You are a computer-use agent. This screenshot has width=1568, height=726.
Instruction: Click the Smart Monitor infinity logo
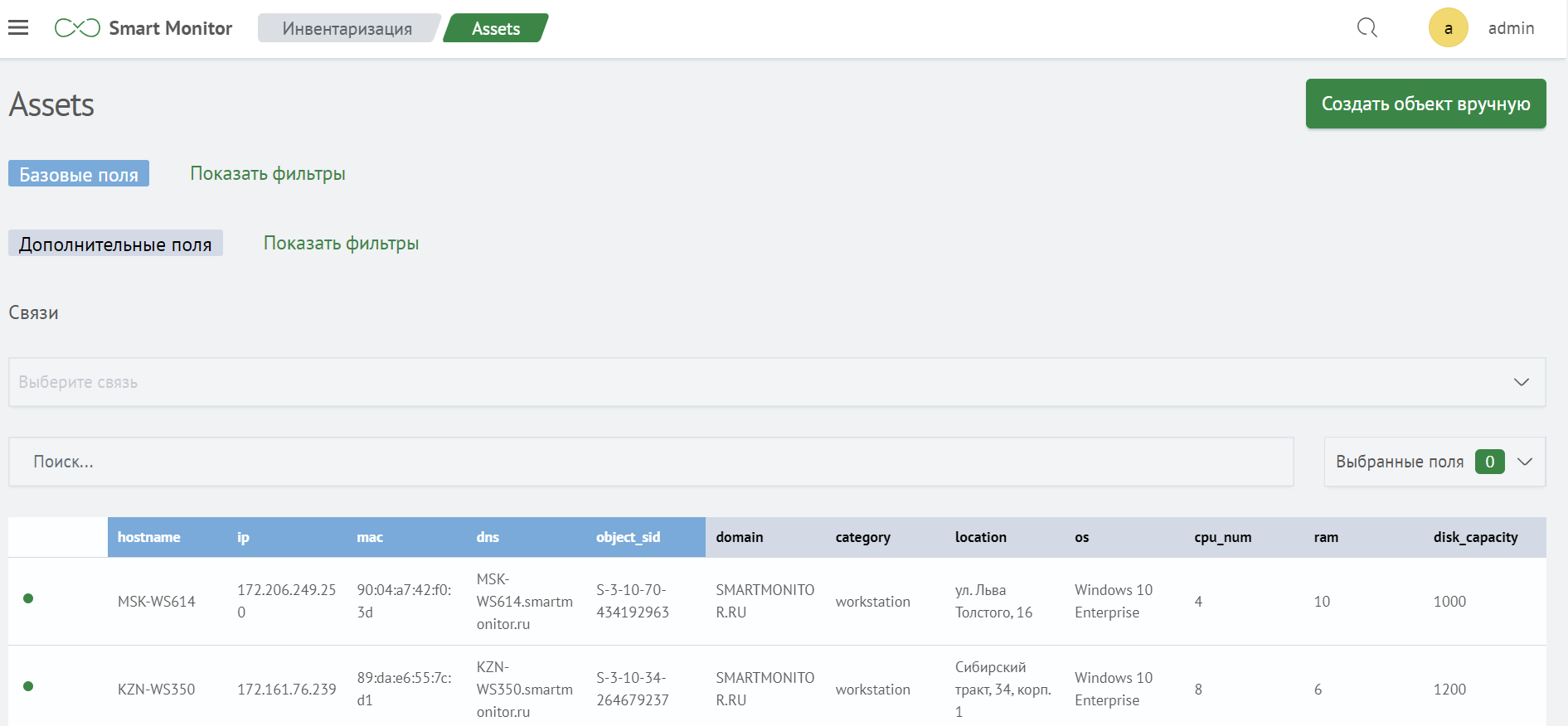(x=77, y=28)
